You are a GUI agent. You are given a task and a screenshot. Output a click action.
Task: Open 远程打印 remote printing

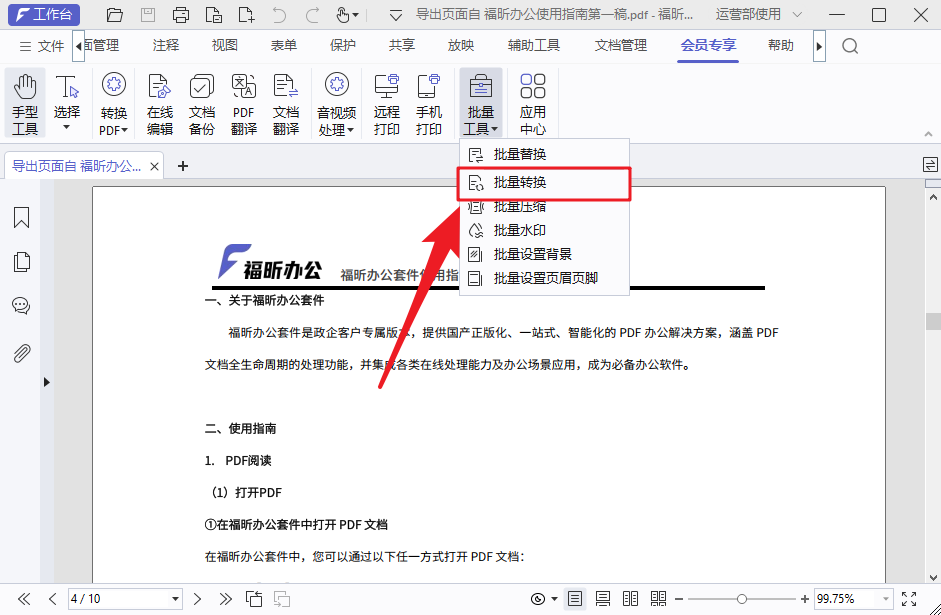pos(386,100)
